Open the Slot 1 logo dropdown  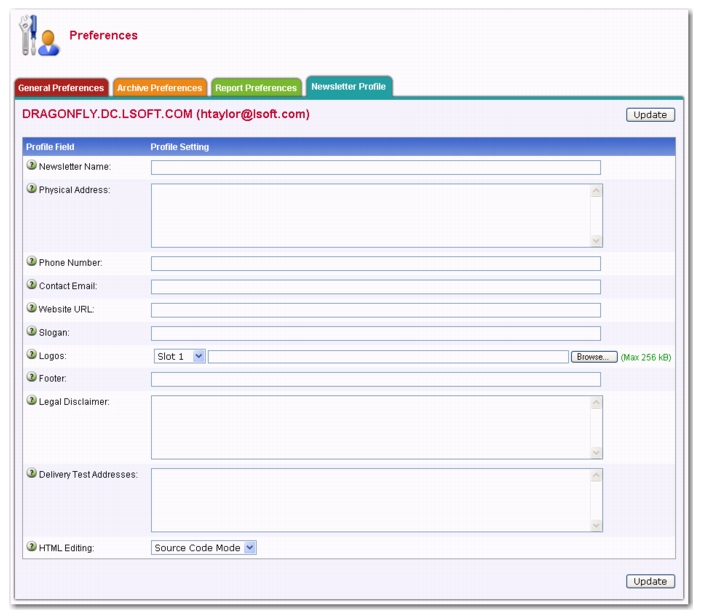pos(179,356)
